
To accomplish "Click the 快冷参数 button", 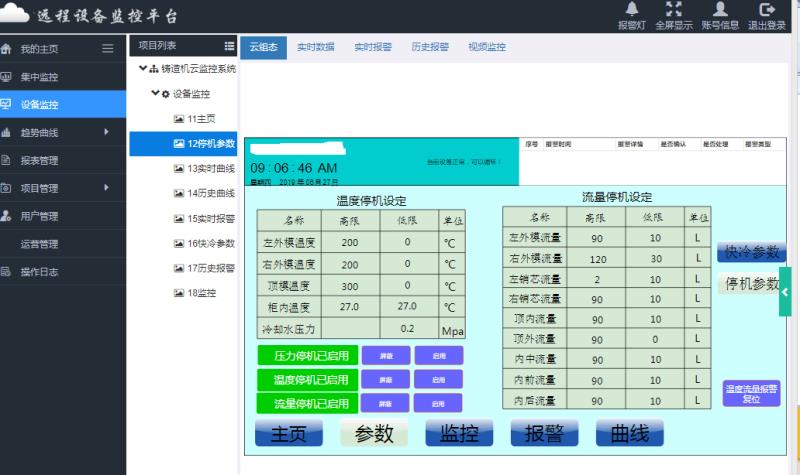I will [x=750, y=252].
